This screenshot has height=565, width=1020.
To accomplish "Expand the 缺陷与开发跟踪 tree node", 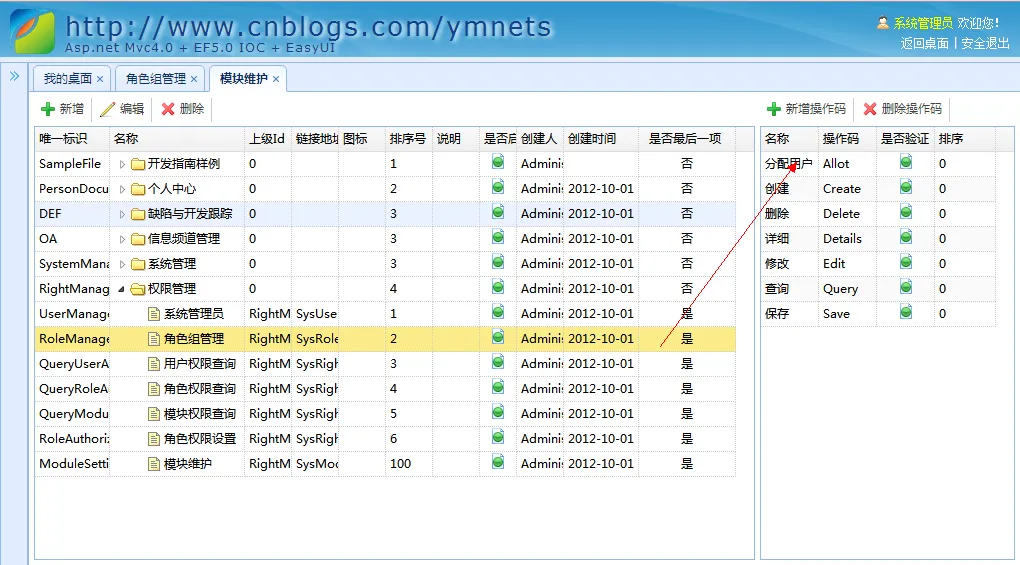I will coord(122,214).
